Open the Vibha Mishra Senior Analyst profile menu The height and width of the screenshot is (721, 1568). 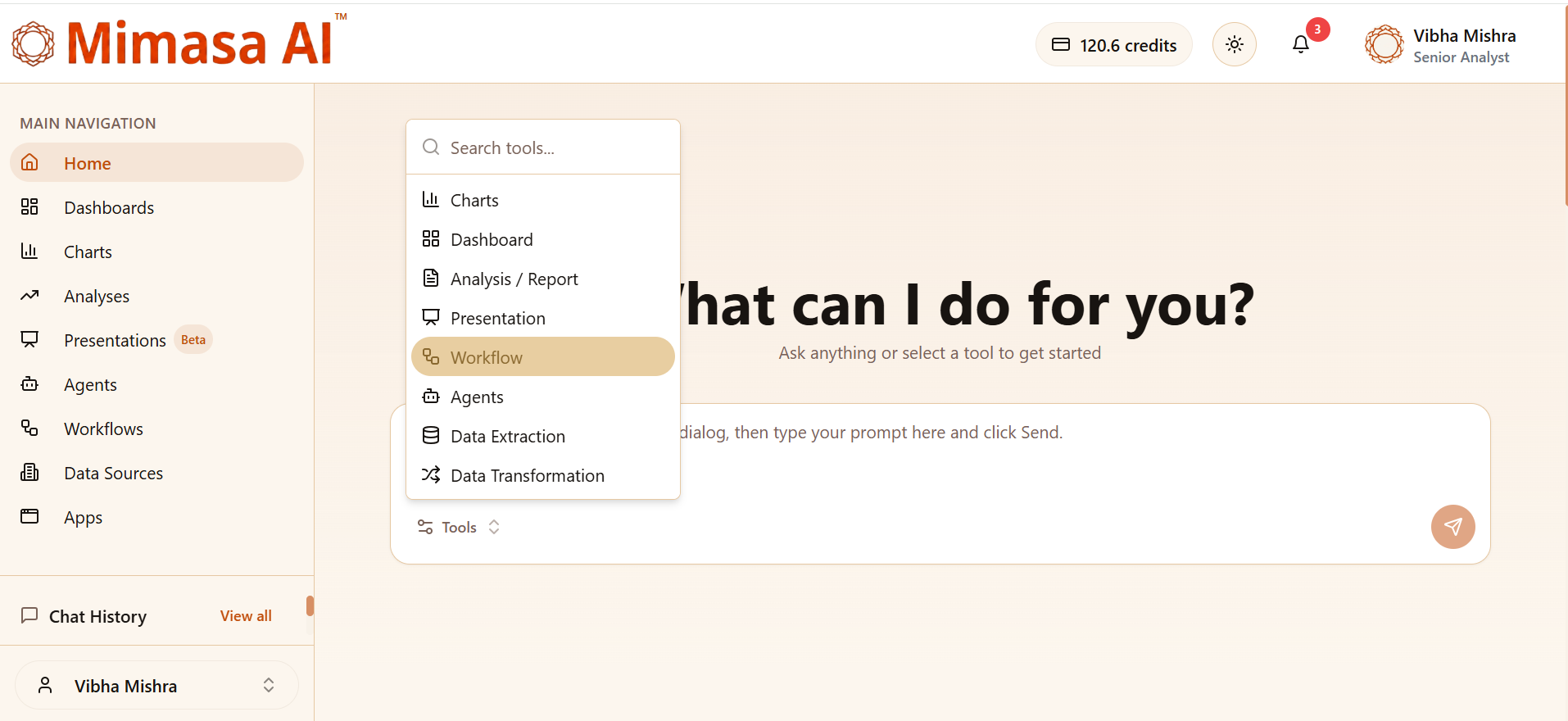point(1441,45)
